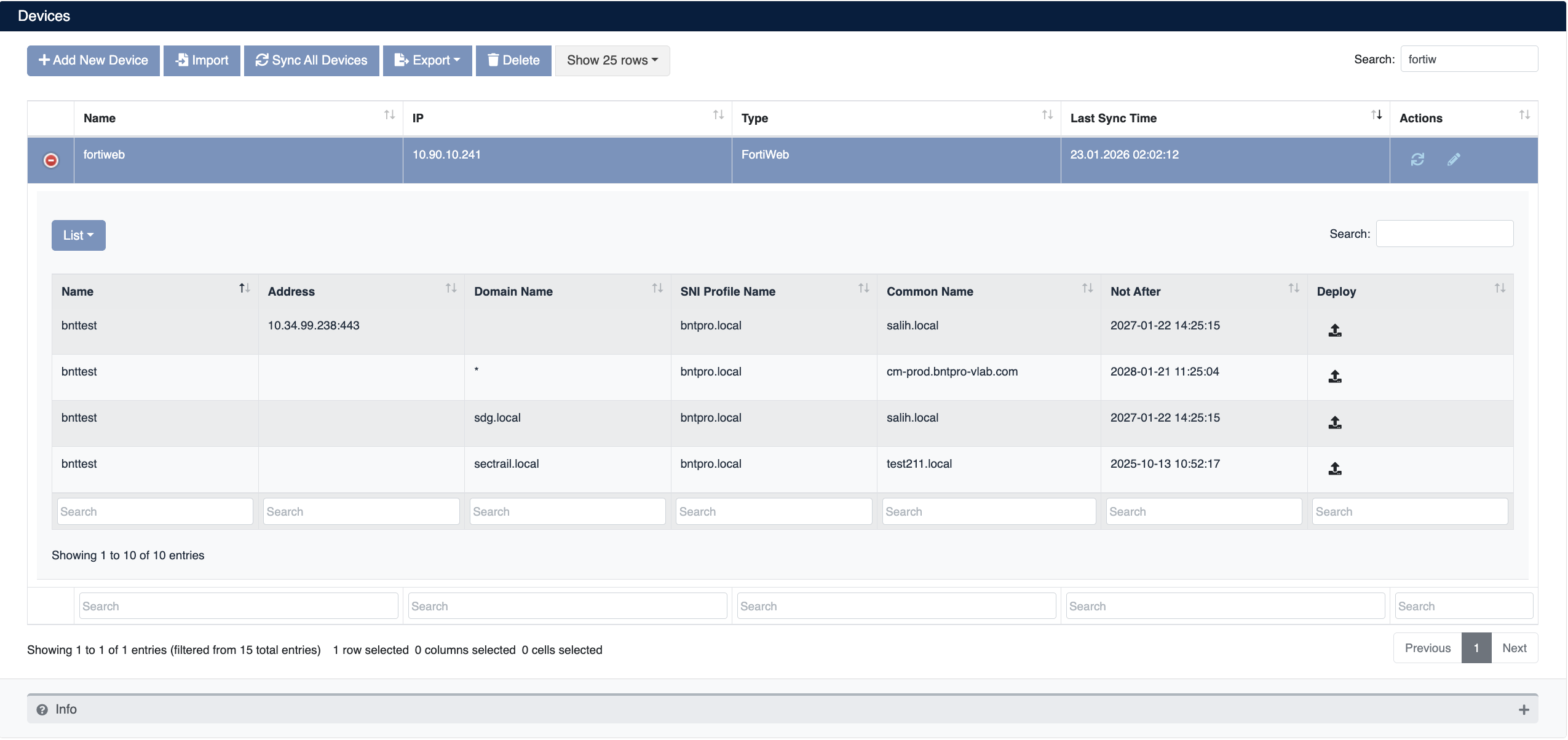
Task: Open the Info help question icon
Action: 42,710
